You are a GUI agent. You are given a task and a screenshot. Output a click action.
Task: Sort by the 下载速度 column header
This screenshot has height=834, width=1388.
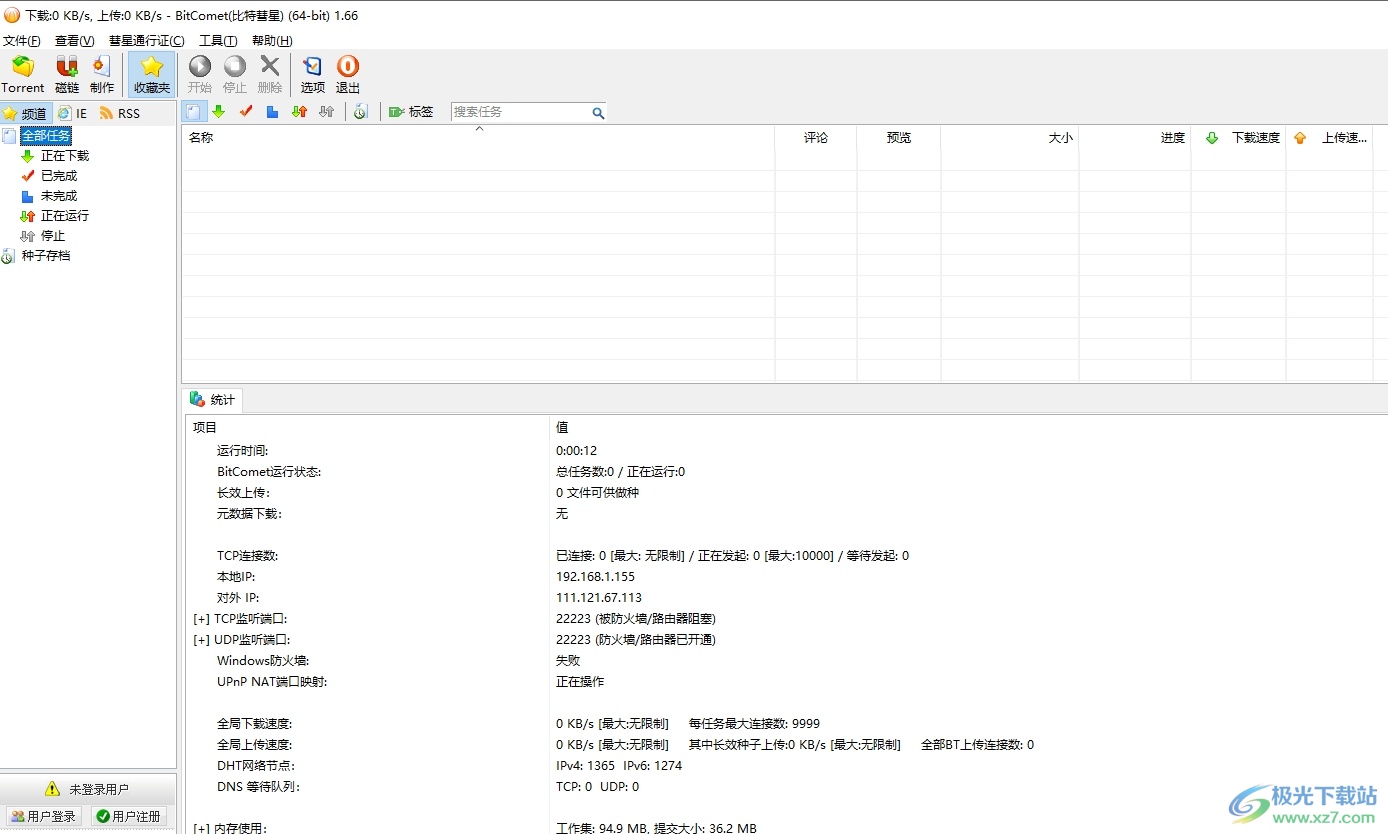click(1239, 138)
